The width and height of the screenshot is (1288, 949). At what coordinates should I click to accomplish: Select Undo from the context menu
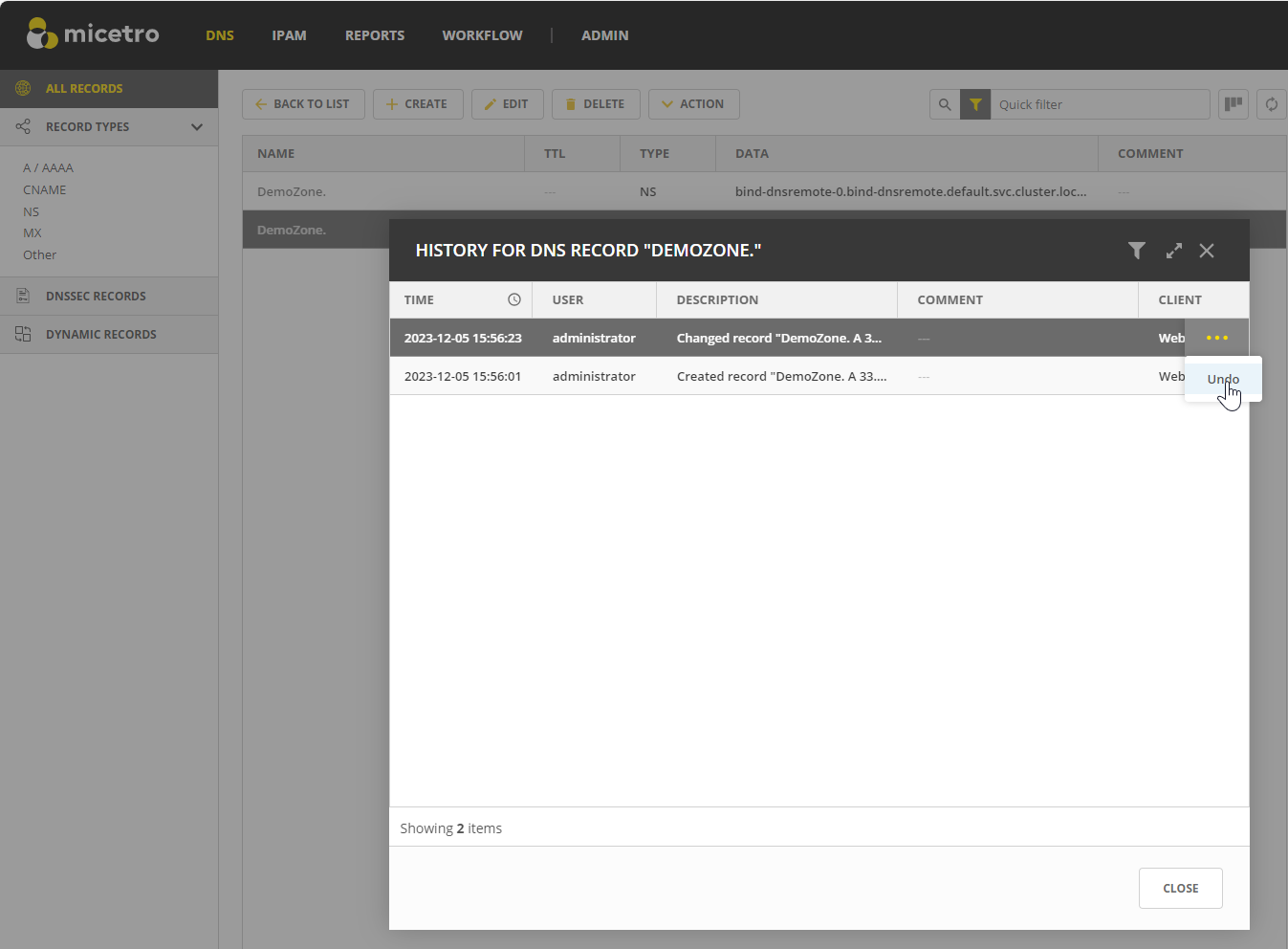coord(1222,379)
